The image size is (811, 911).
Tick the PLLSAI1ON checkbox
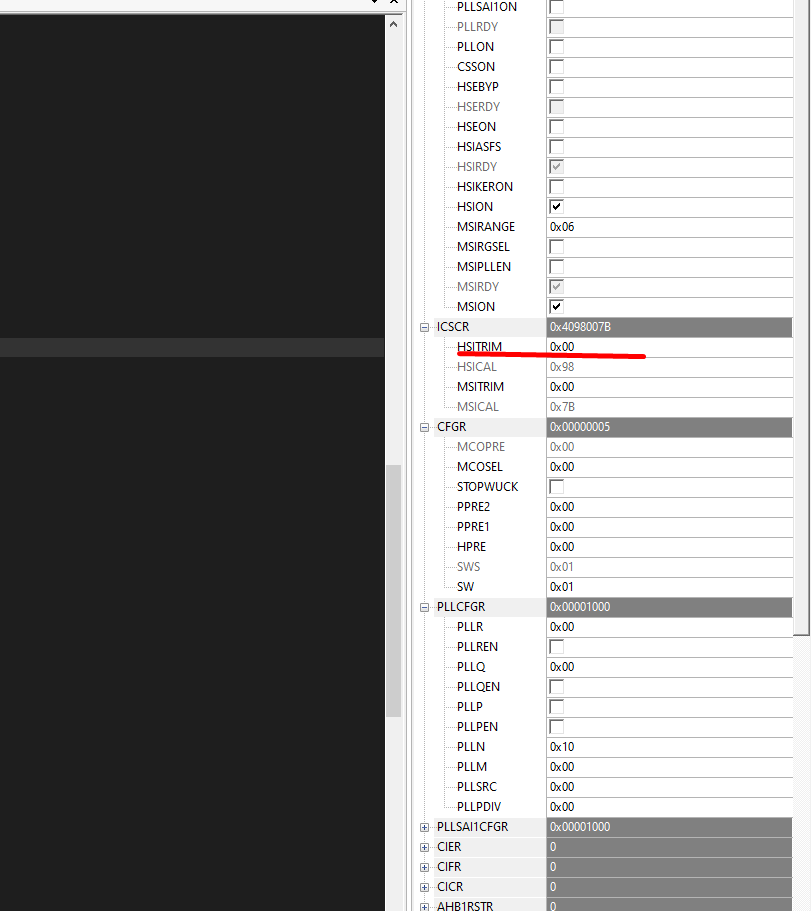click(557, 7)
